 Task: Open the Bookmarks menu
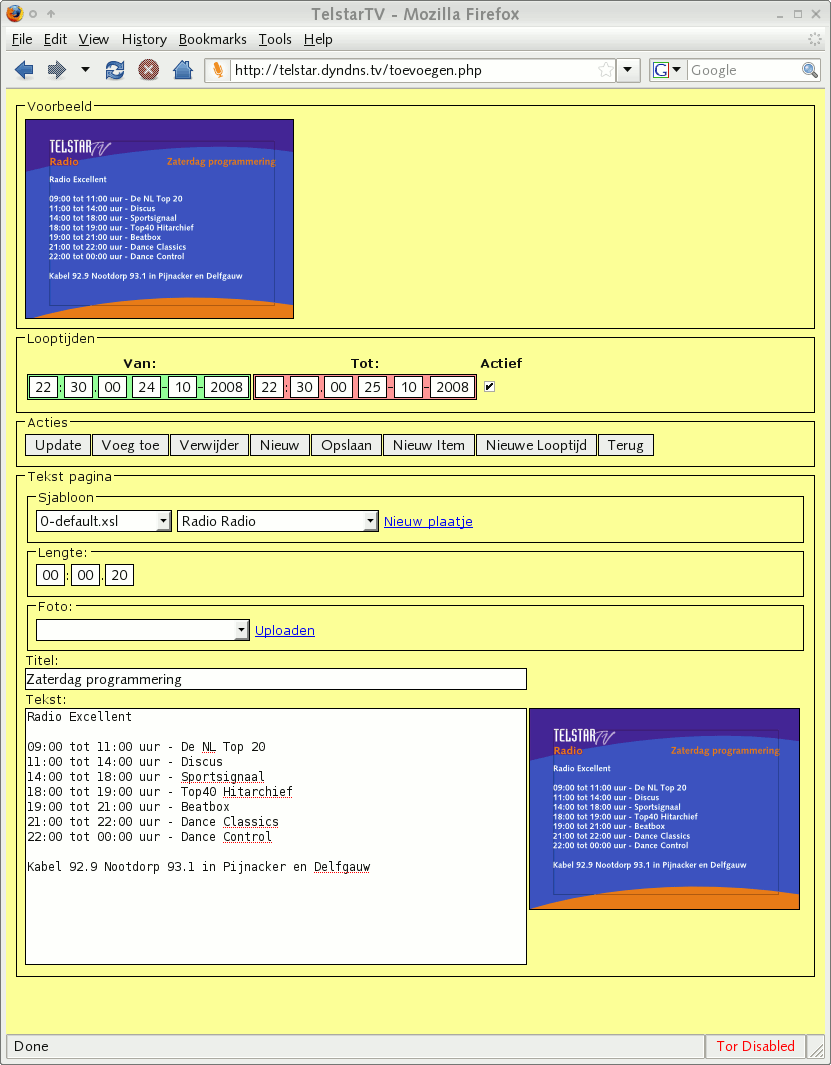212,39
